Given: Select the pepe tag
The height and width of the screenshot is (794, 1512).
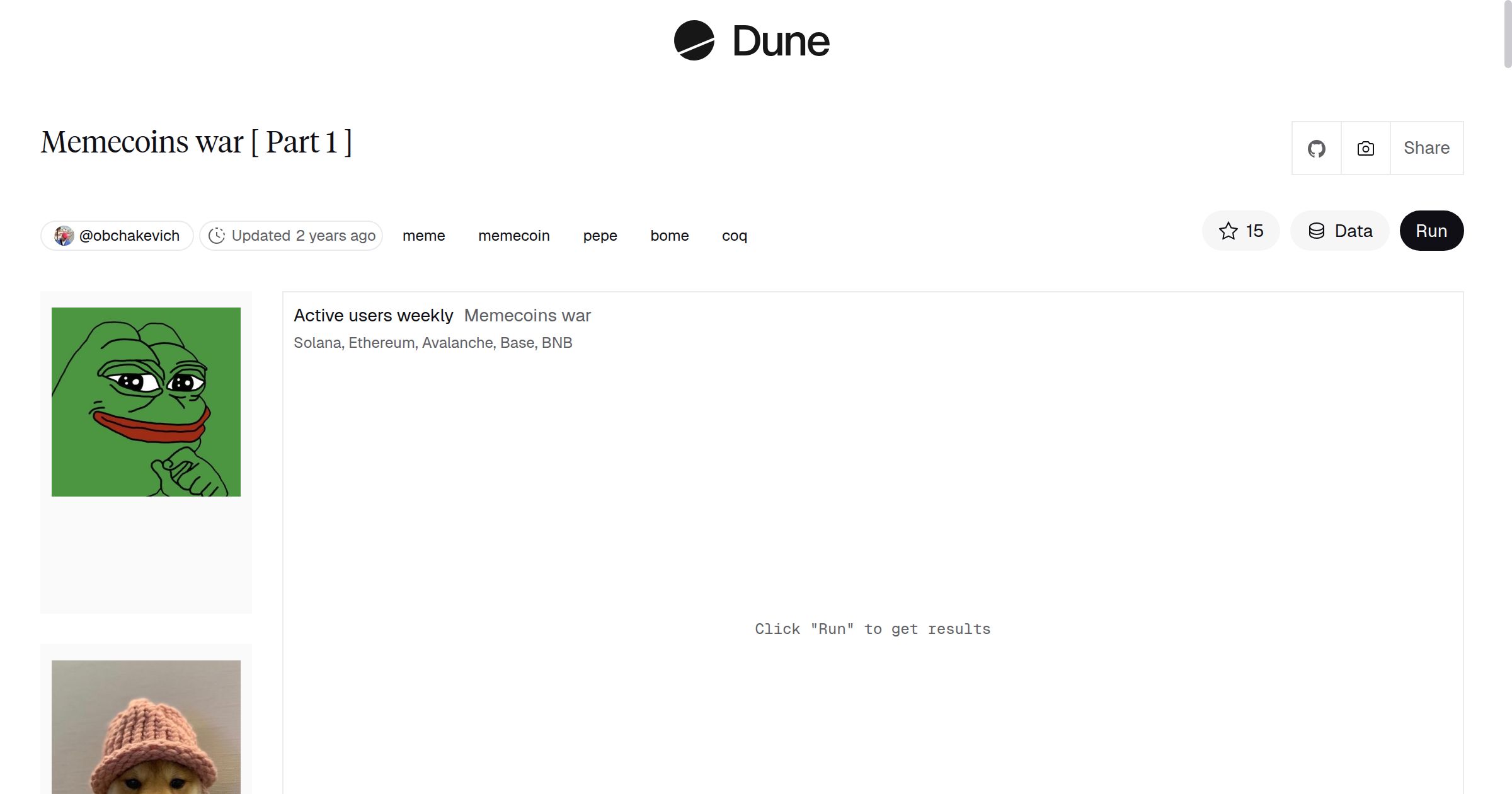Looking at the screenshot, I should click(x=600, y=236).
